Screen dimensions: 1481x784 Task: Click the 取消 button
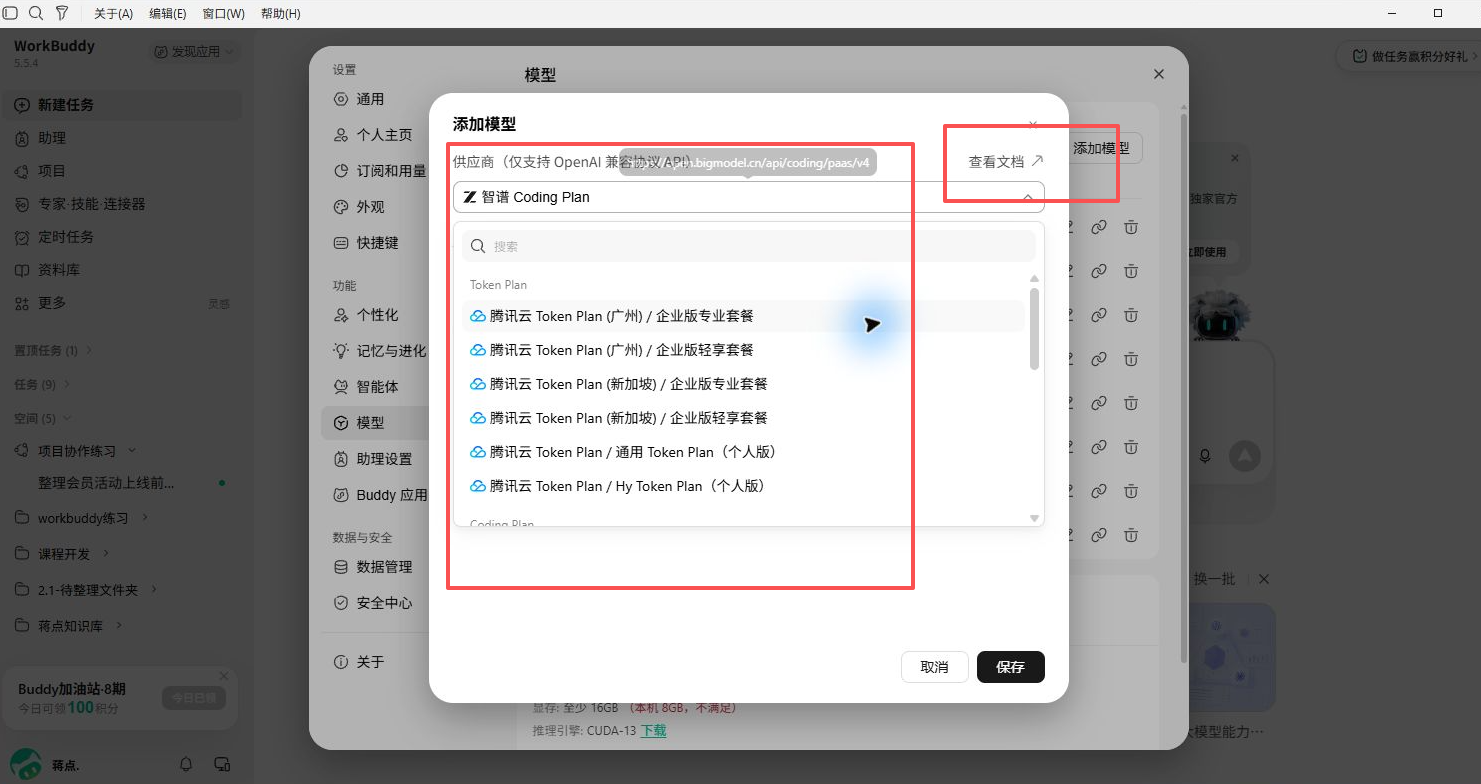[x=935, y=667]
